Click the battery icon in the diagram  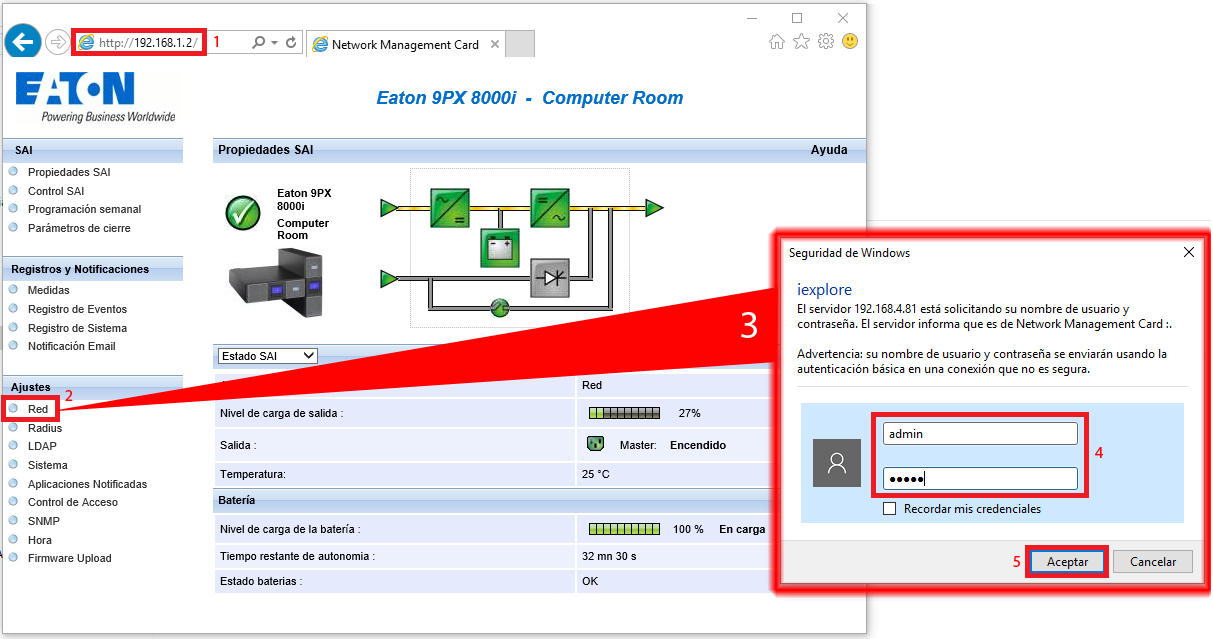click(x=498, y=247)
